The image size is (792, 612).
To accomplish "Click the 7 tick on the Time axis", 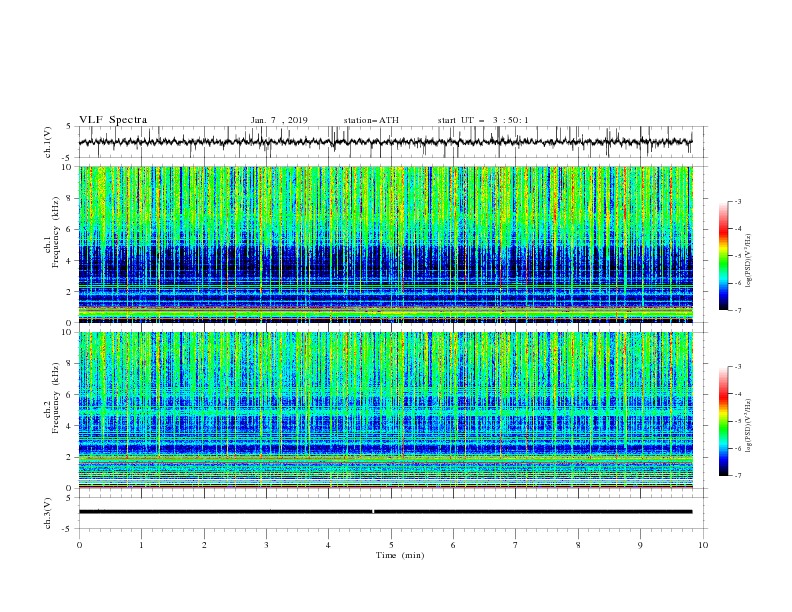I will [516, 545].
